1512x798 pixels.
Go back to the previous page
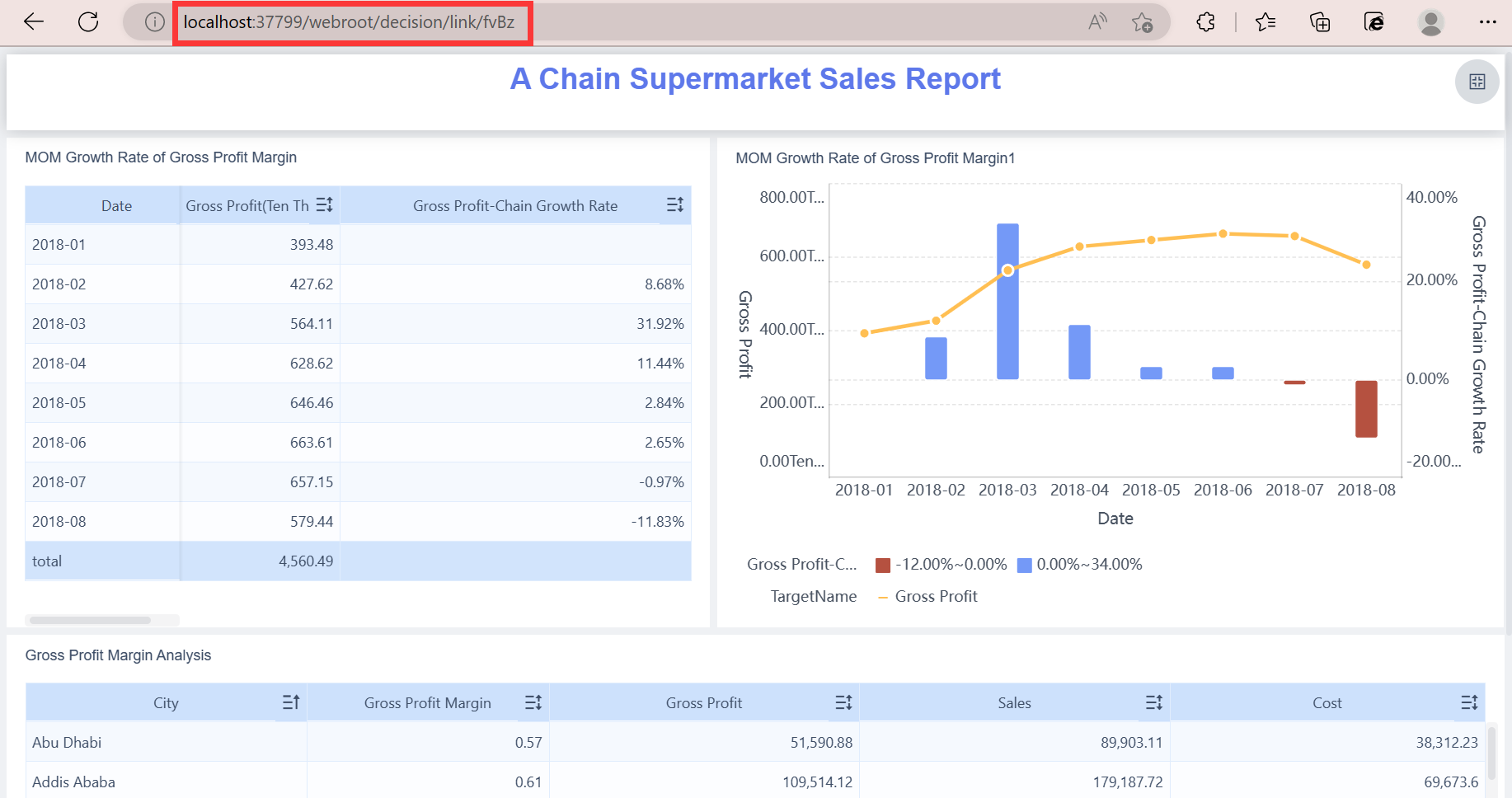32,21
